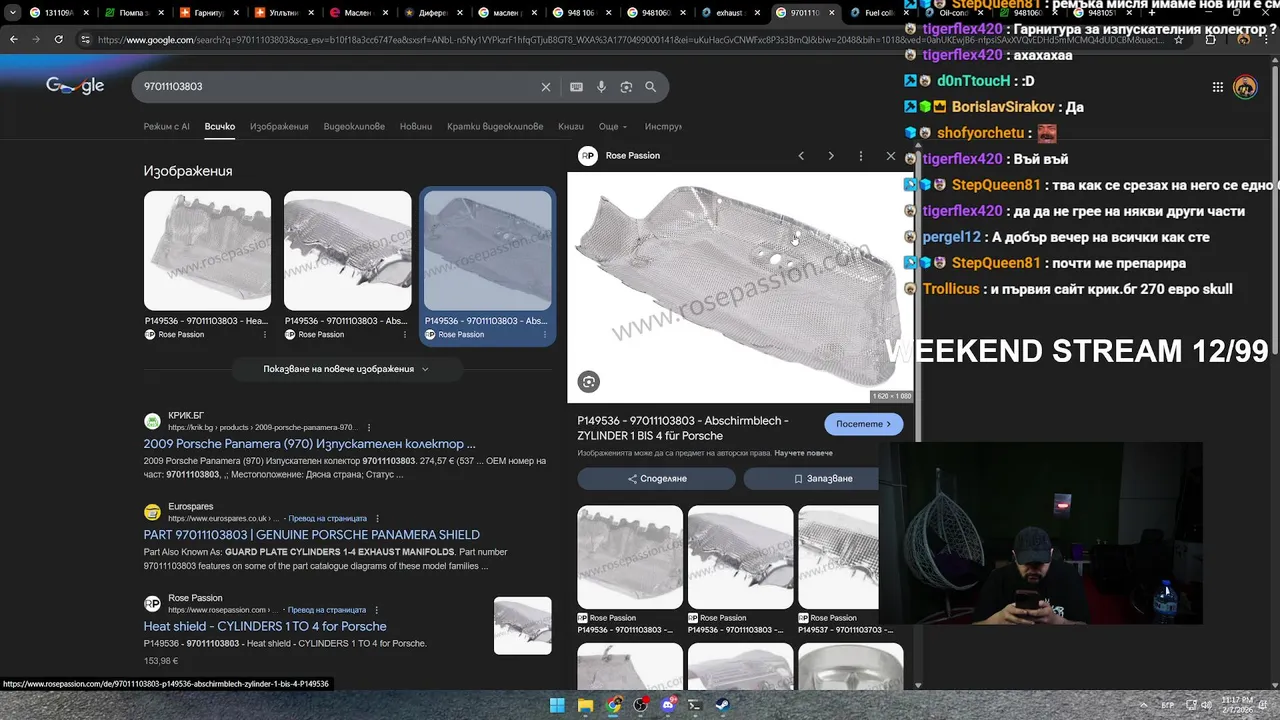Click the Chrome taskbar icon
1280x720 pixels.
[613, 705]
